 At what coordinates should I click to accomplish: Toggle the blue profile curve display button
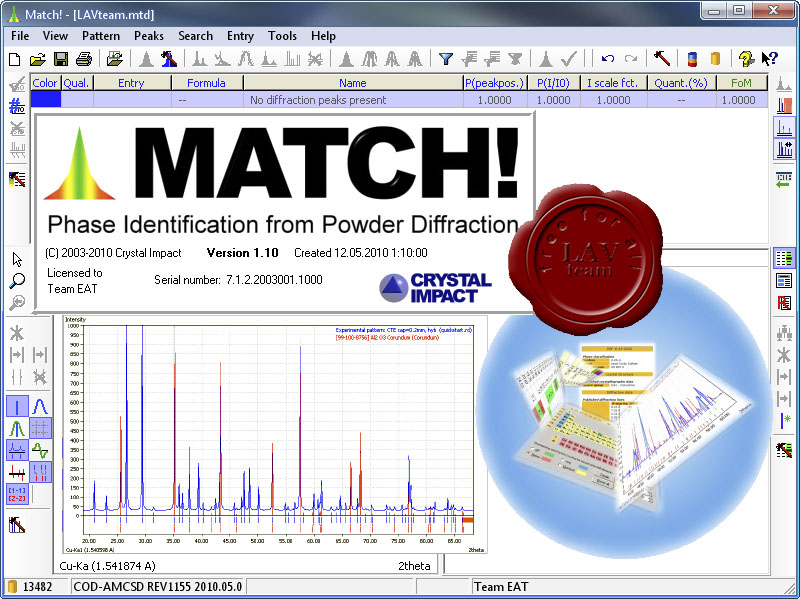[x=40, y=407]
